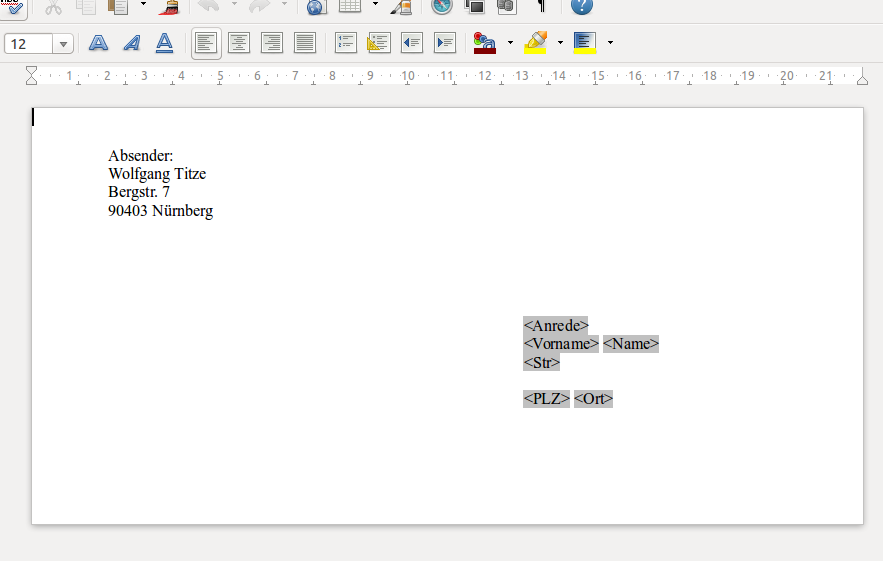Click the Insert Table icon
883x561 pixels.
pyautogui.click(x=350, y=7)
